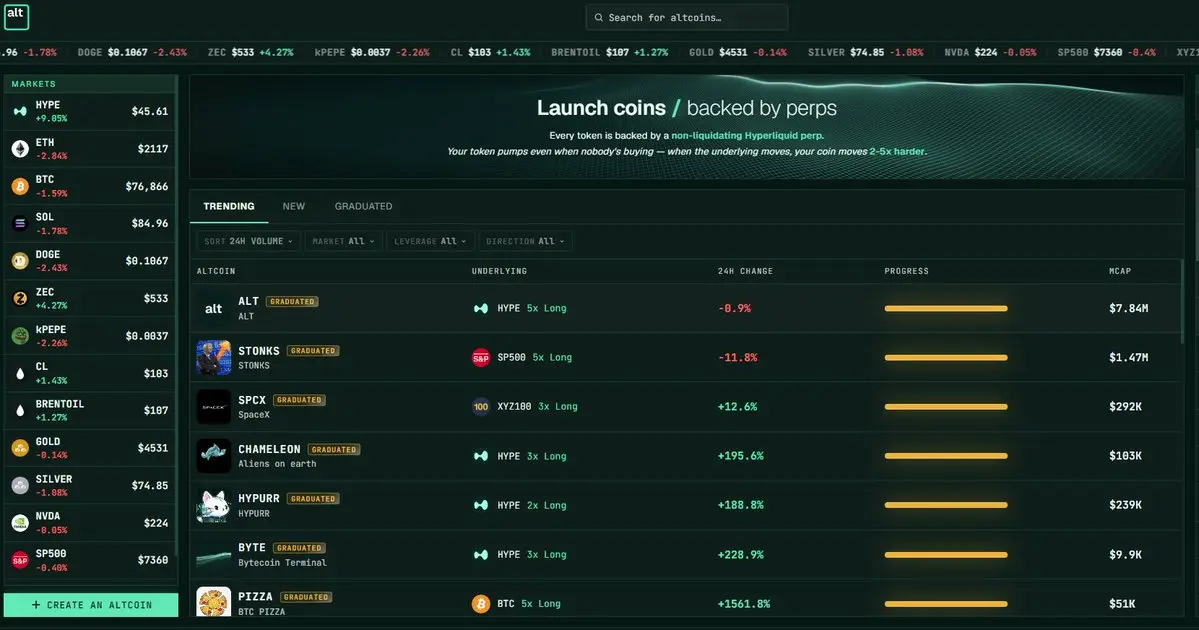Click the HYPE underlying icon in ALT row
The image size is (1199, 630).
(481, 308)
